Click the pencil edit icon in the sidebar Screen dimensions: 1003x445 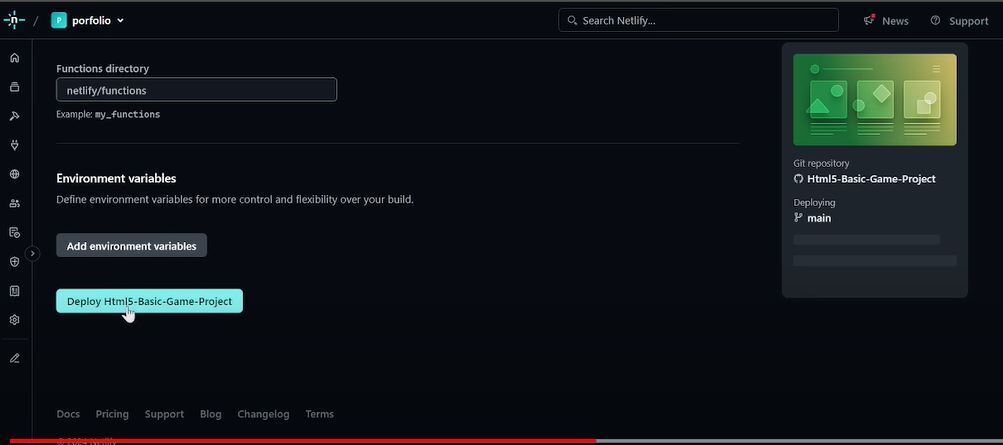pos(15,358)
